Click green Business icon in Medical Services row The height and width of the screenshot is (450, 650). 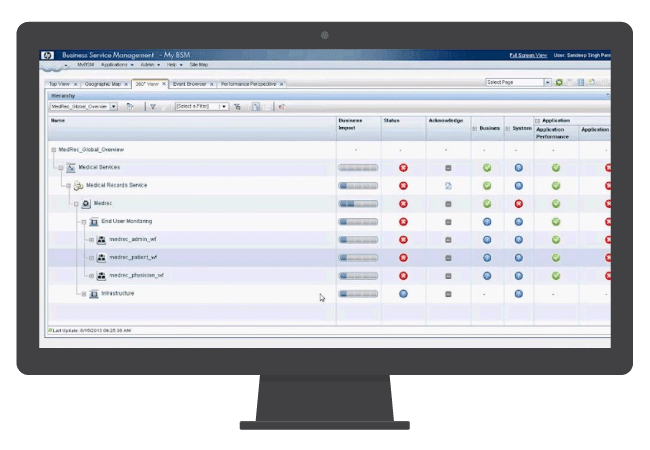[487, 168]
